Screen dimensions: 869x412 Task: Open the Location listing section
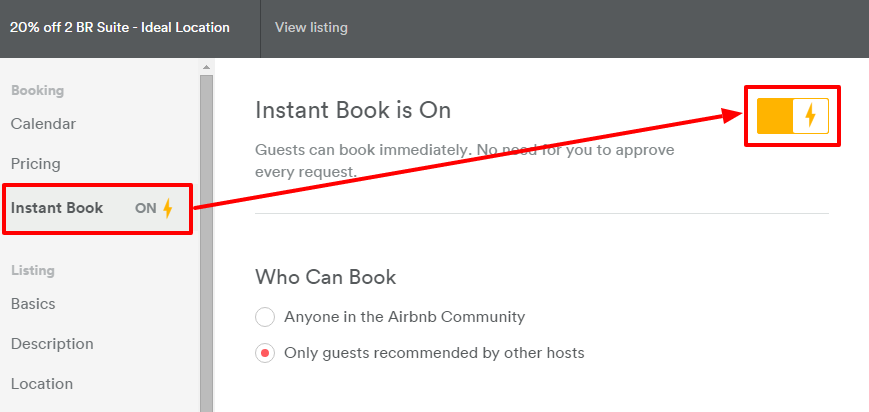tap(42, 384)
